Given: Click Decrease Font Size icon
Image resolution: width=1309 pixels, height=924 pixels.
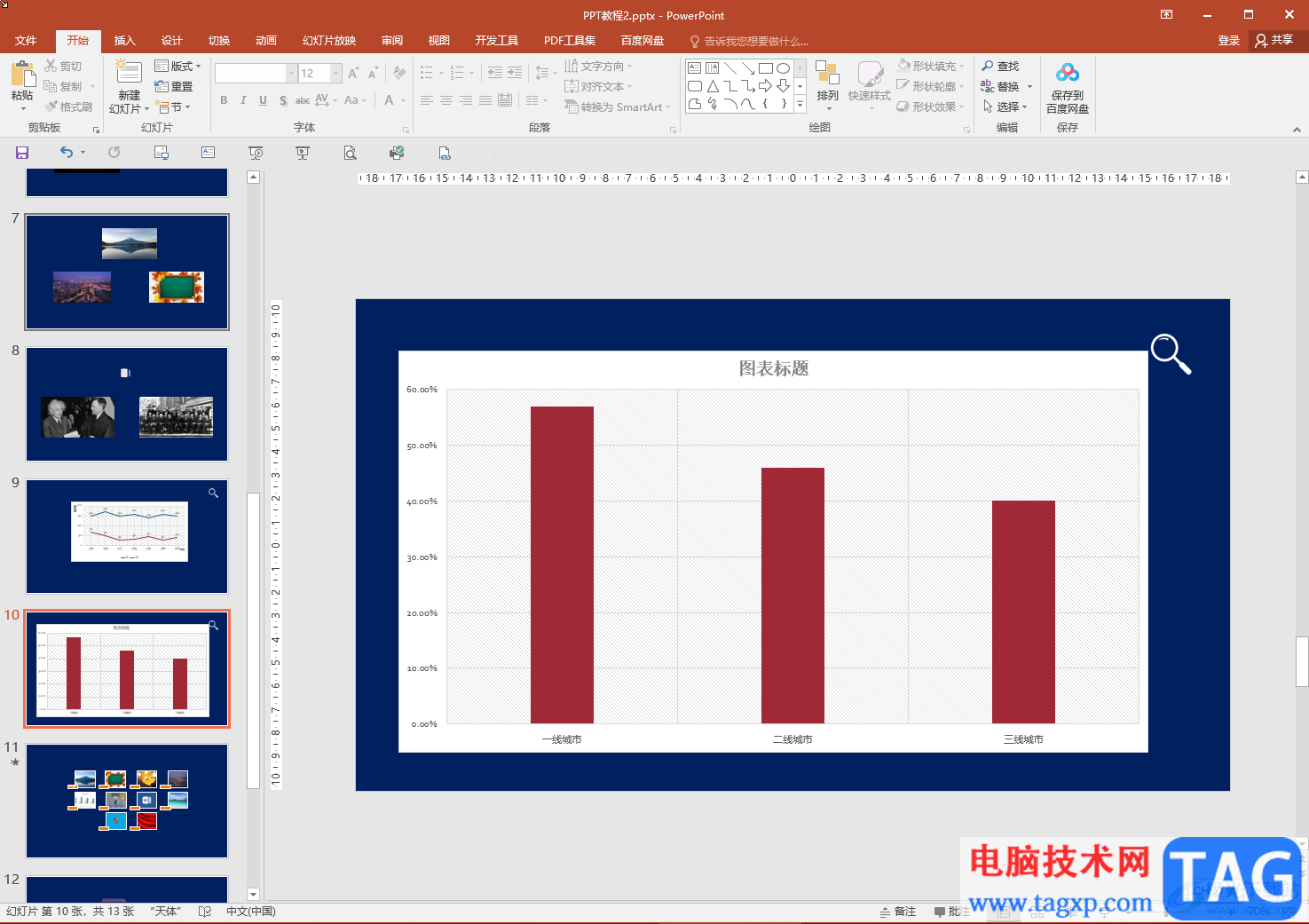Looking at the screenshot, I should pyautogui.click(x=373, y=73).
